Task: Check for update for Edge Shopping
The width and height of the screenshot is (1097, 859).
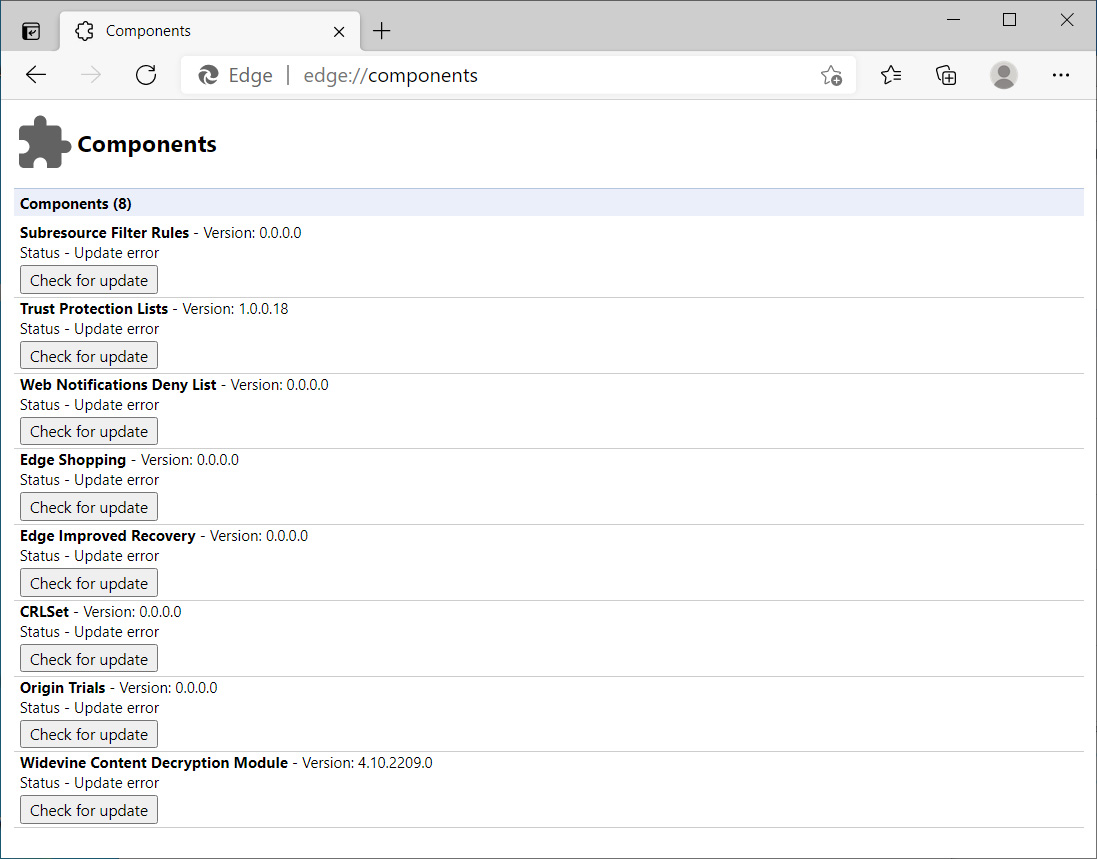Action: click(x=89, y=506)
